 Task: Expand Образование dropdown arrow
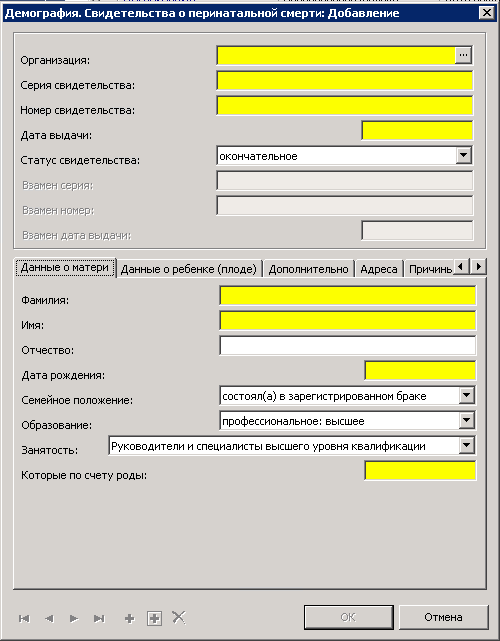pyautogui.click(x=466, y=420)
